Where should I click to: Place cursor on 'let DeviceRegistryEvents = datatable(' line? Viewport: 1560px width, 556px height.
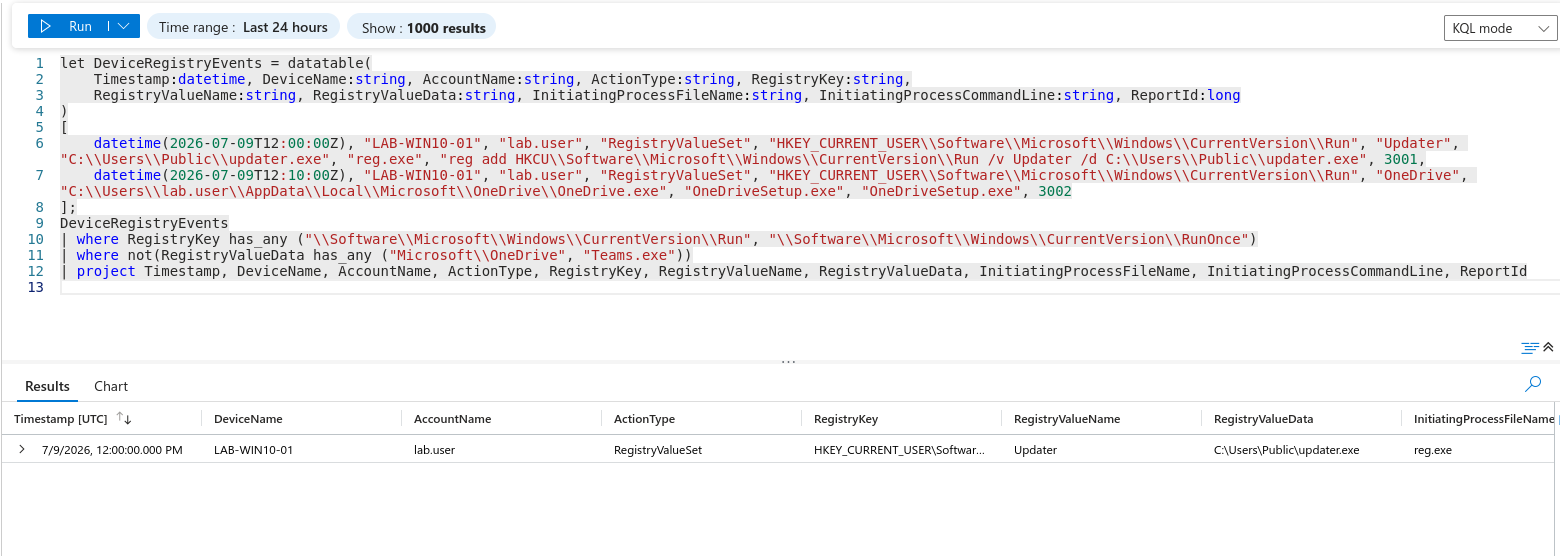(x=215, y=63)
